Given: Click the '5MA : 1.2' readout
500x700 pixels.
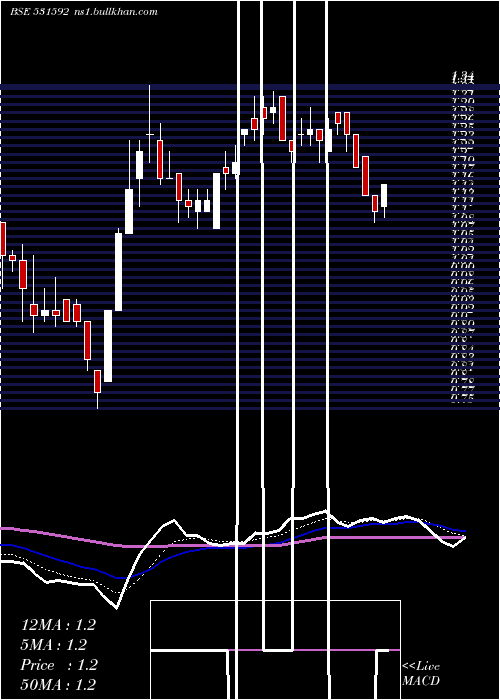Looking at the screenshot, I should click(x=53, y=645).
